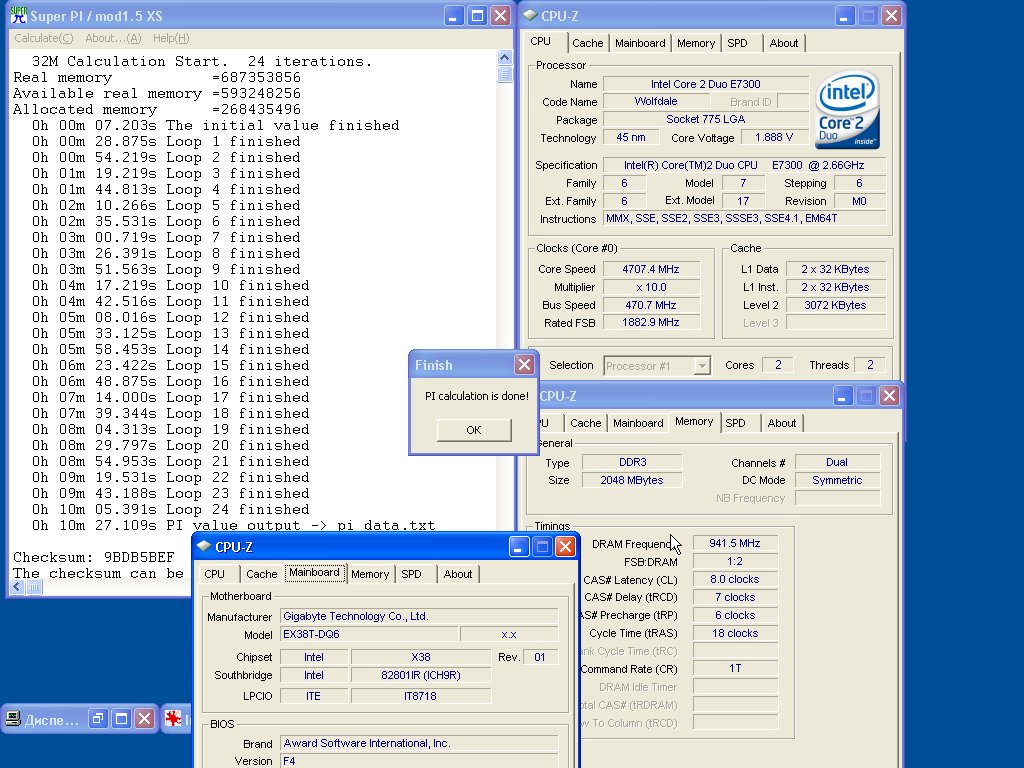This screenshot has height=768, width=1024.
Task: Confirm PI calculation done with OK
Action: point(474,430)
